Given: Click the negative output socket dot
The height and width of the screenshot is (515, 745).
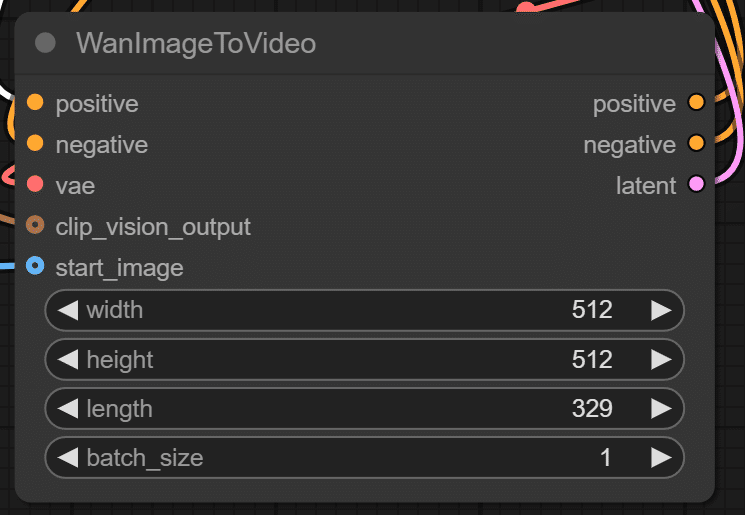Looking at the screenshot, I should [697, 143].
